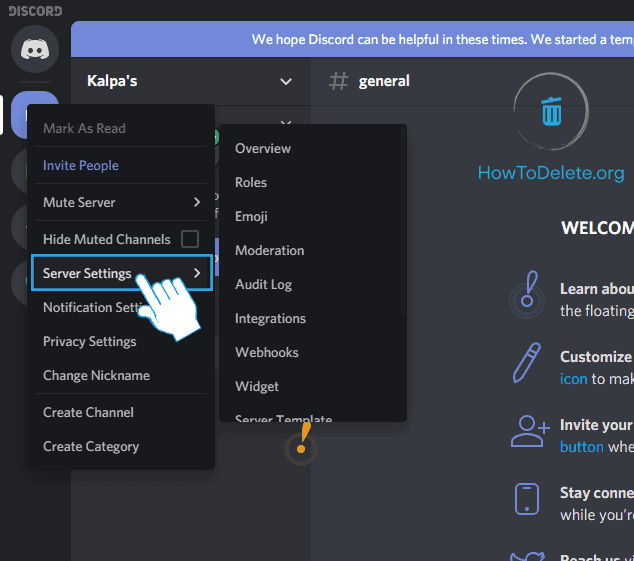
Task: Click the hash icon beside general
Action: pos(339,81)
